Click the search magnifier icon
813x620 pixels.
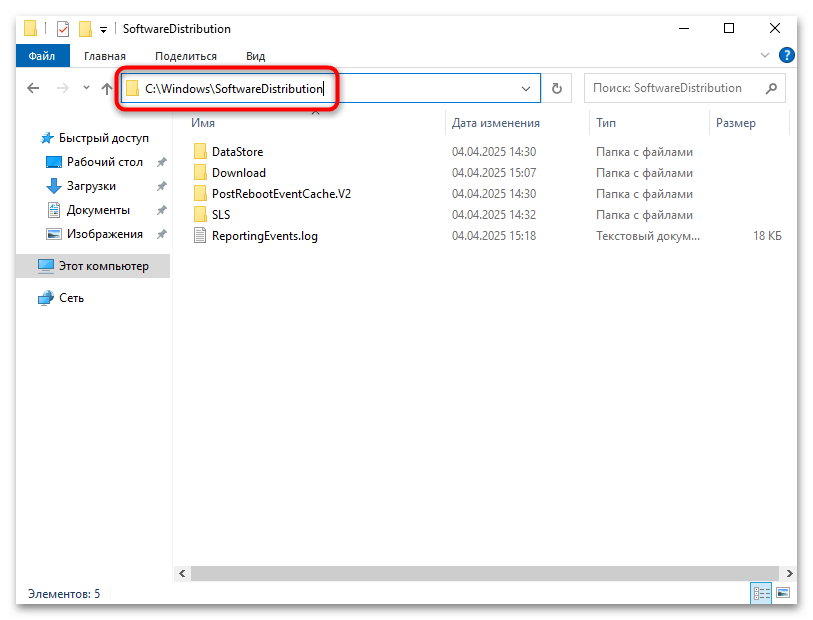[x=771, y=88]
